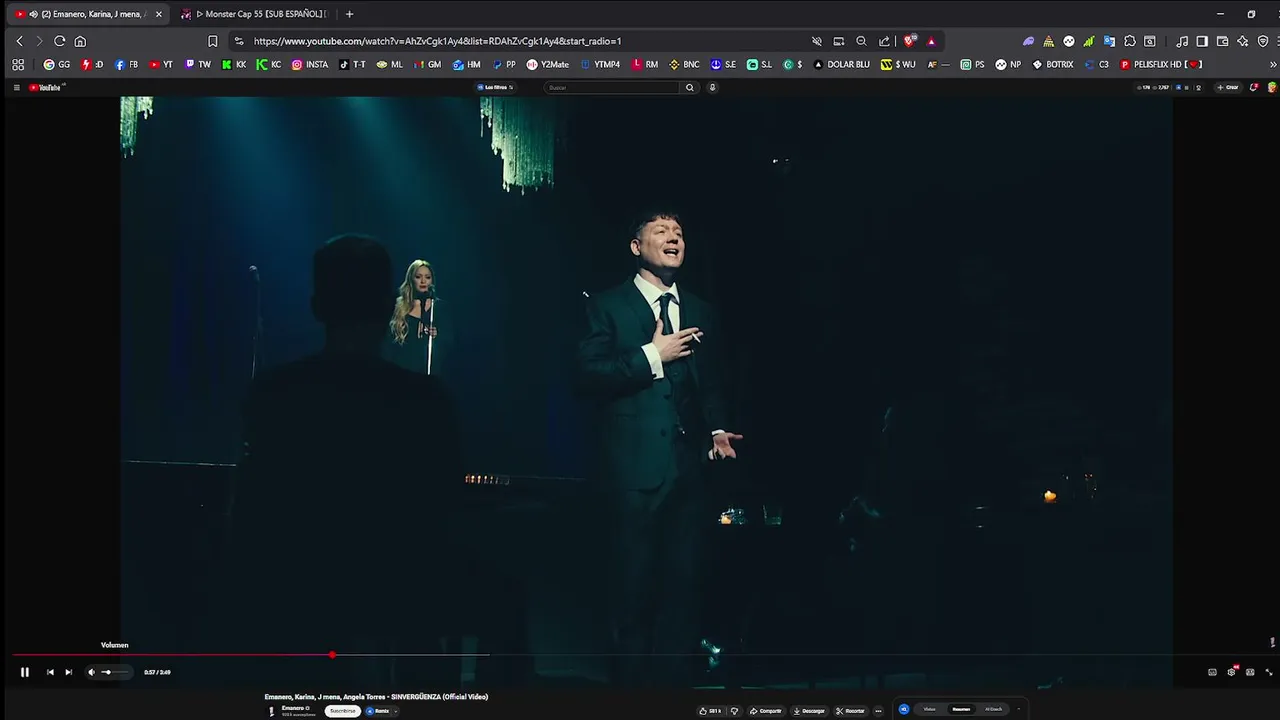This screenshot has height=720, width=1280.
Task: Click the Suscribirse button
Action: click(343, 711)
